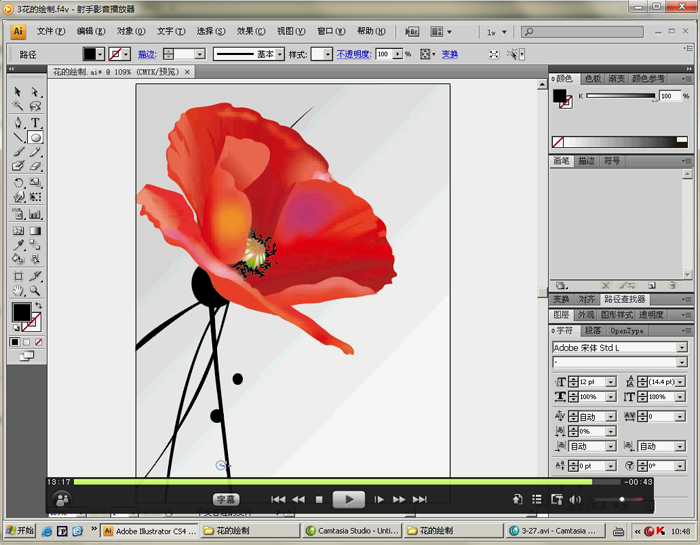Toggle the player subtitle (字幕) button
Image resolution: width=700 pixels, height=545 pixels.
(x=226, y=499)
